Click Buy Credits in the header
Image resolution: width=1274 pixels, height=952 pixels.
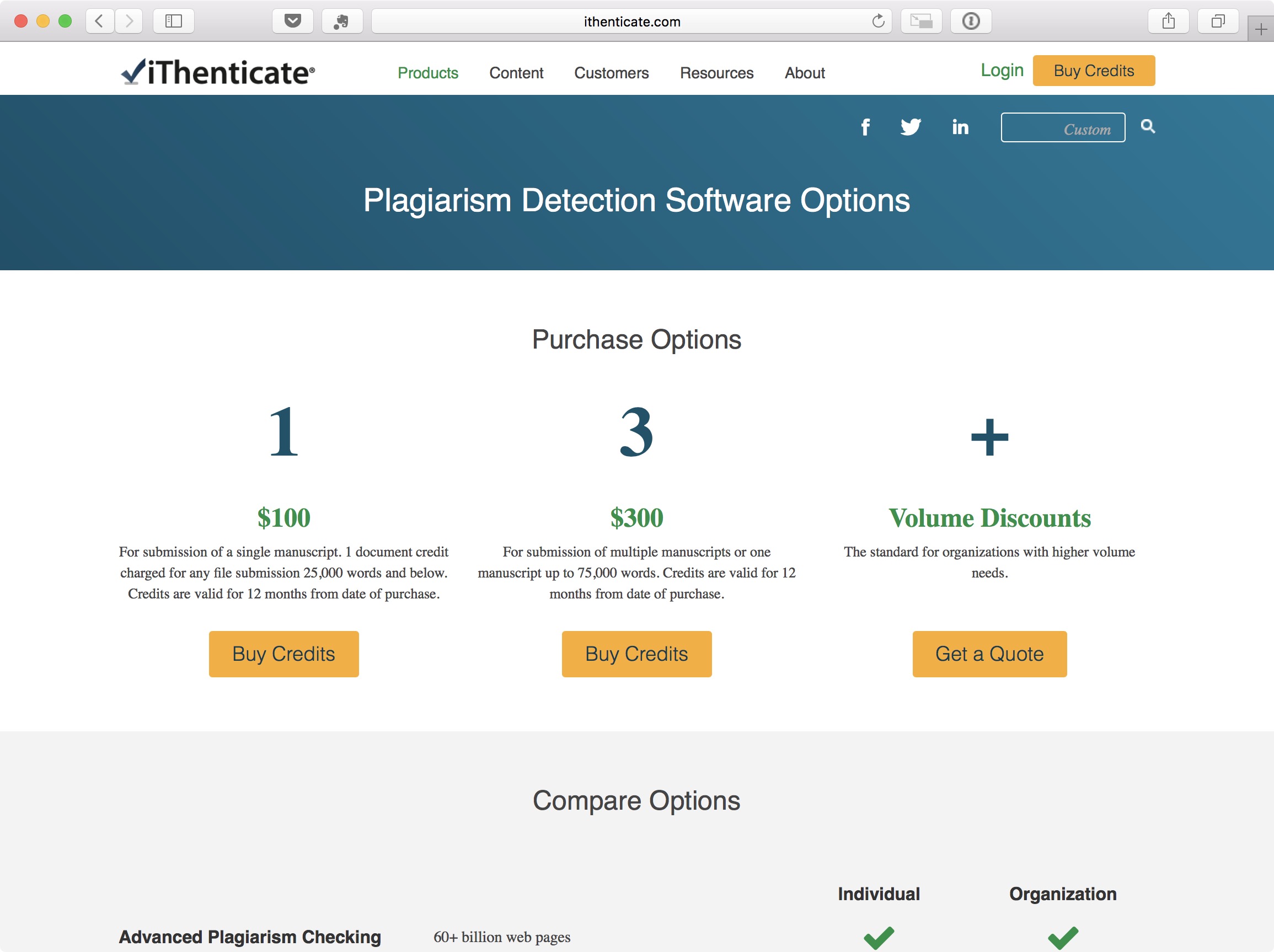[1093, 70]
